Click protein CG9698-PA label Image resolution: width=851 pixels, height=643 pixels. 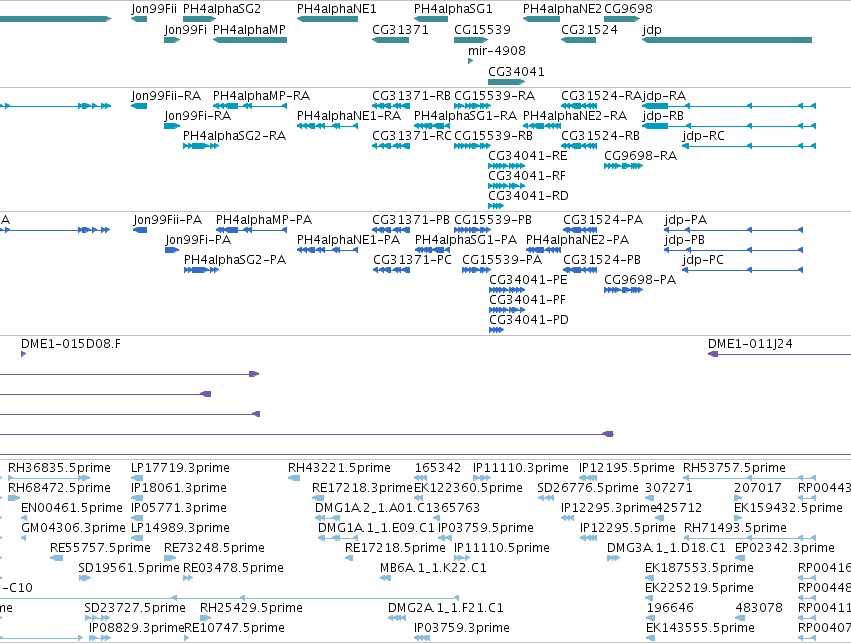[640, 280]
